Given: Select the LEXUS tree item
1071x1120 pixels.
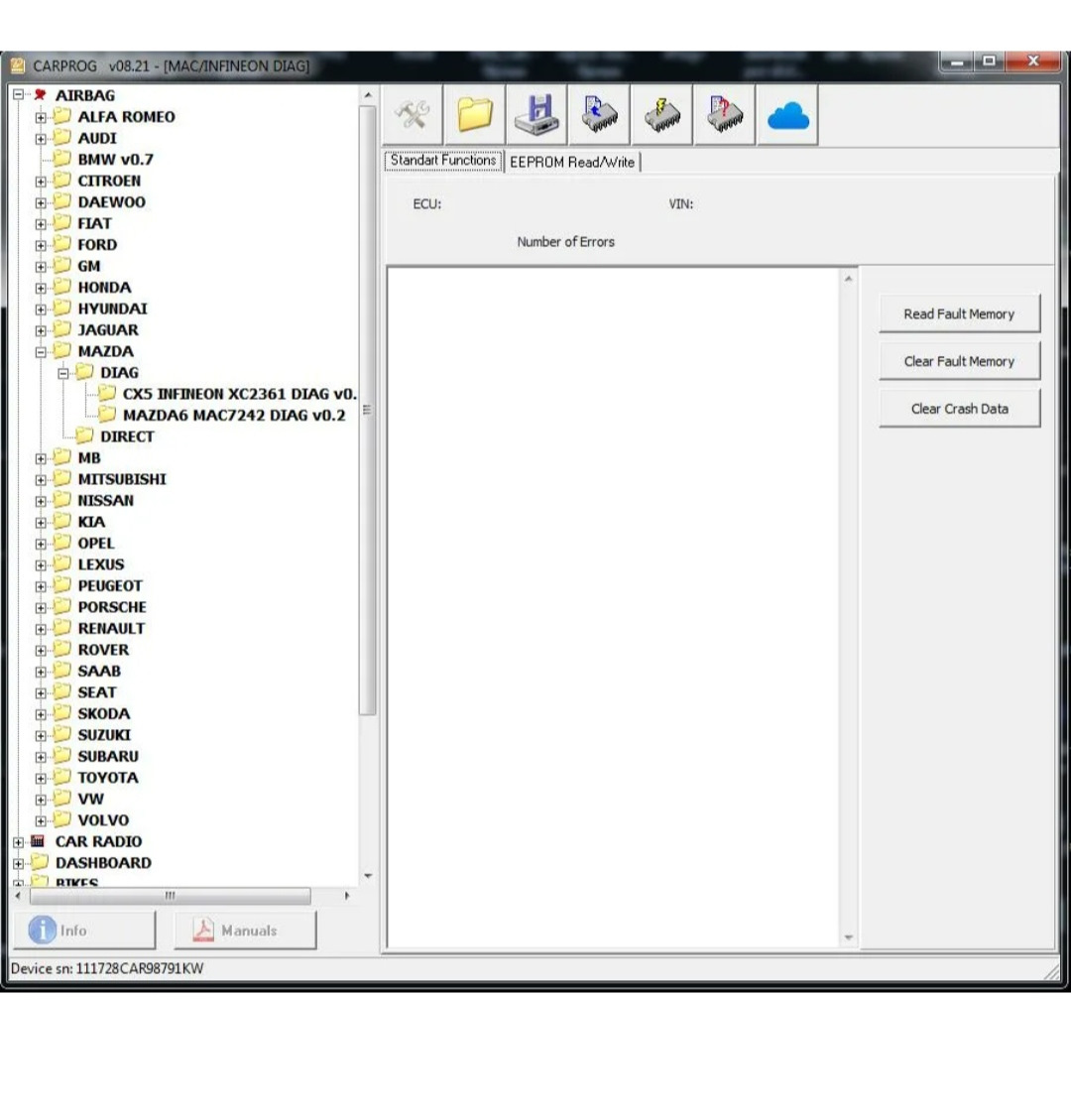Looking at the screenshot, I should point(101,564).
